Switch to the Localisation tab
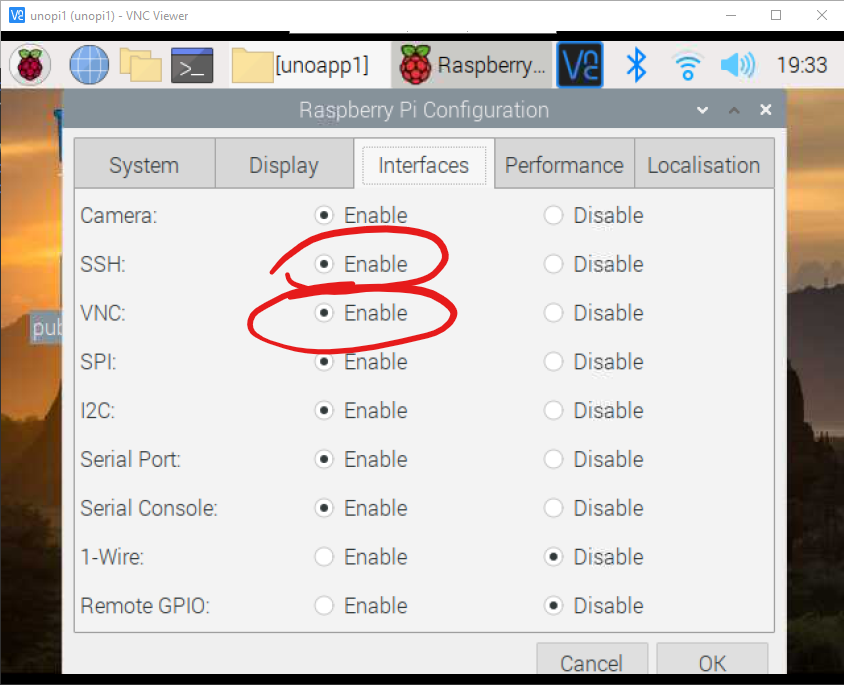This screenshot has width=844, height=685. click(x=704, y=164)
